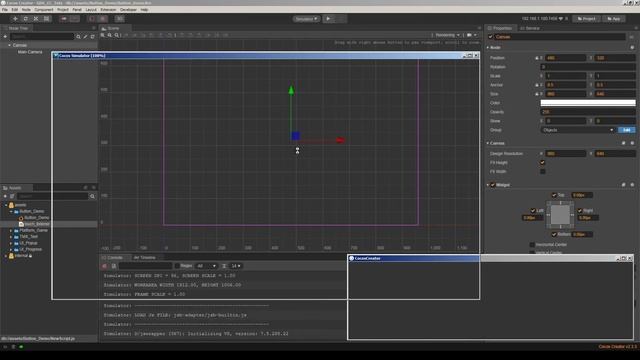This screenshot has width=640, height=360.
Task: Switch to the Service tab
Action: (530, 28)
